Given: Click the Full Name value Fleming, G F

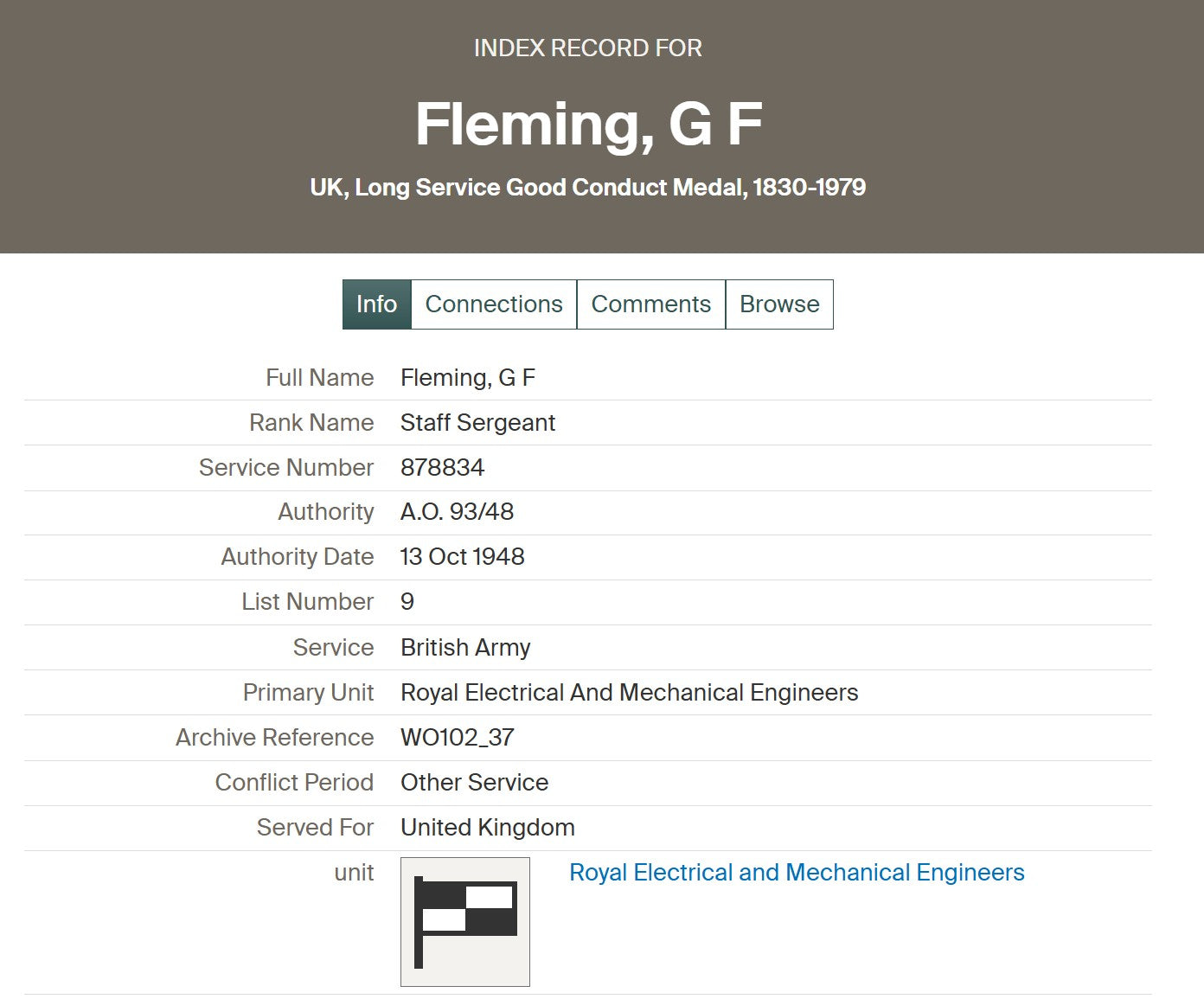Looking at the screenshot, I should click(x=468, y=378).
